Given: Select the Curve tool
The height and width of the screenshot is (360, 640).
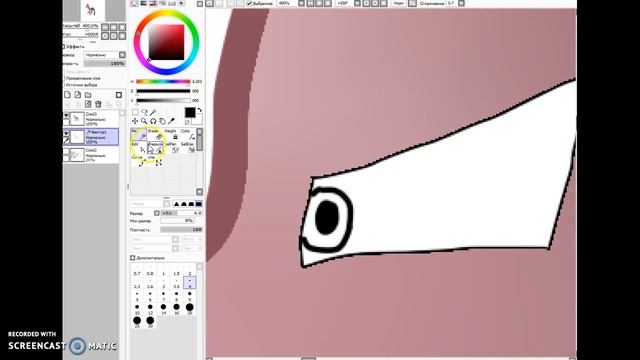Looking at the screenshot, I should coord(139,160).
